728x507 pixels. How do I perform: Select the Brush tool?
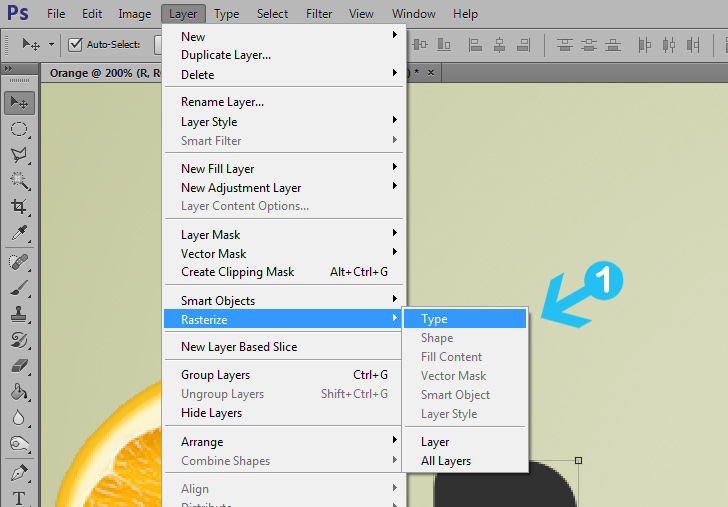click(19, 288)
